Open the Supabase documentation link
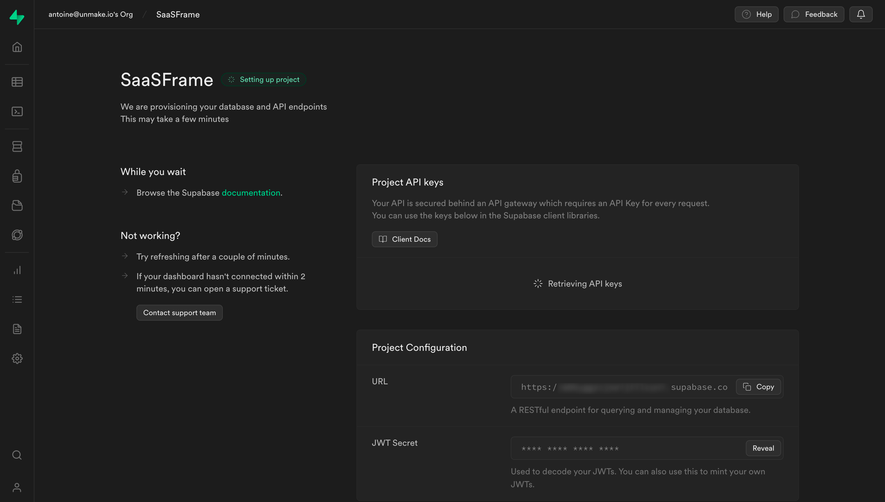 click(x=251, y=193)
